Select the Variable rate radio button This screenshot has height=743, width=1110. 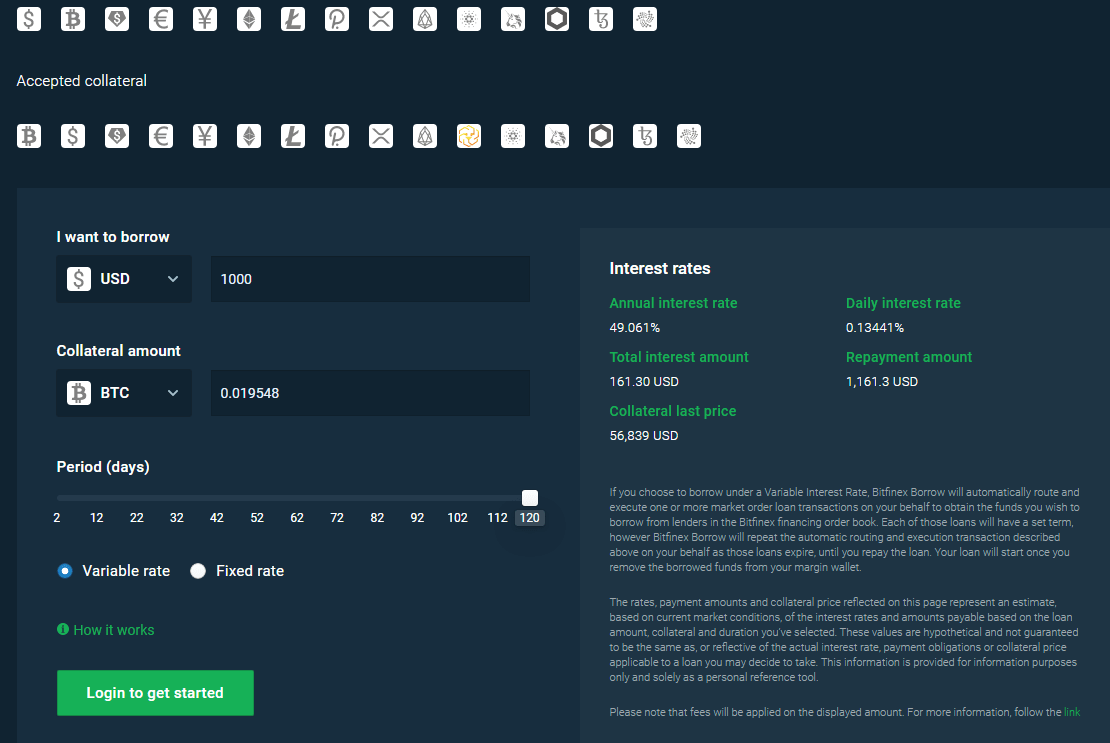coord(65,571)
